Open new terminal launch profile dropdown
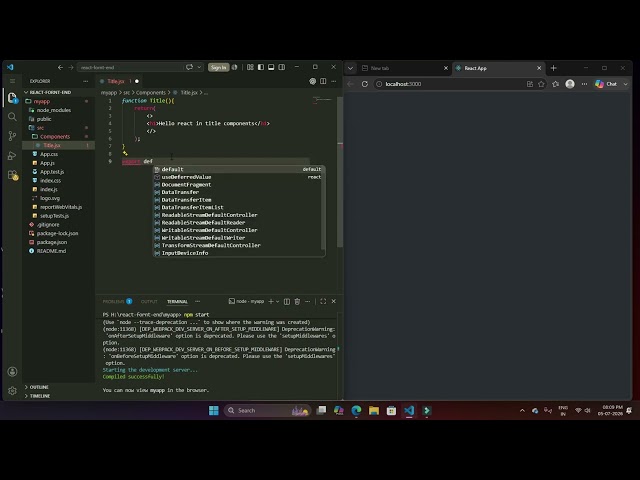 tap(278, 301)
